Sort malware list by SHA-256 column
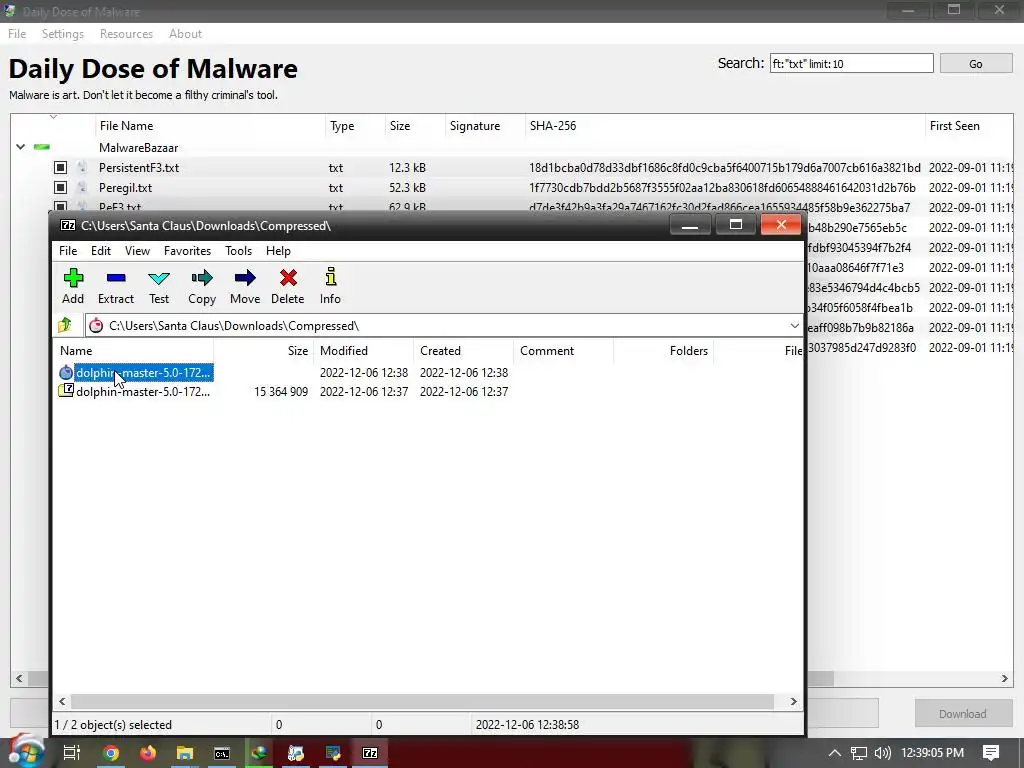Viewport: 1024px width, 768px height. click(x=724, y=125)
